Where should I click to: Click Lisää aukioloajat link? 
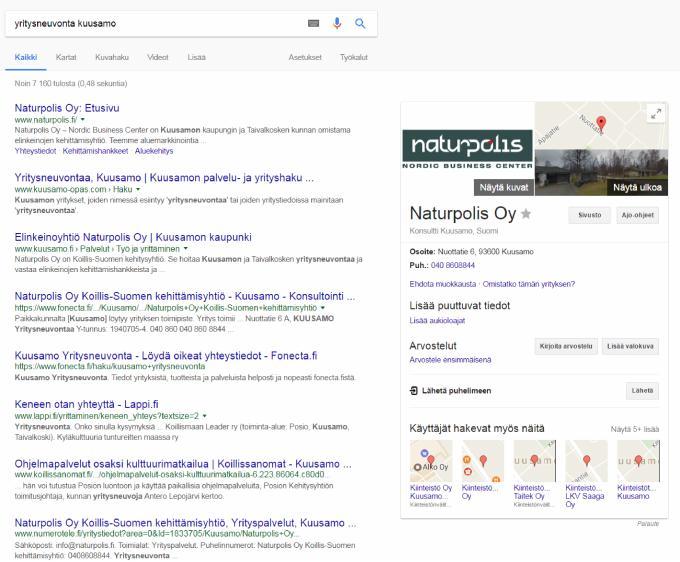click(437, 320)
